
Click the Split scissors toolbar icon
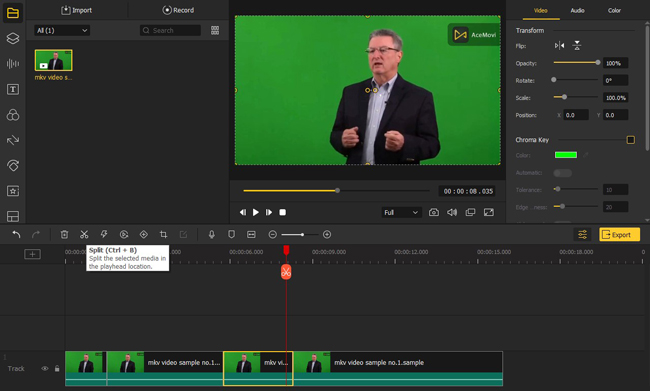[x=84, y=234]
